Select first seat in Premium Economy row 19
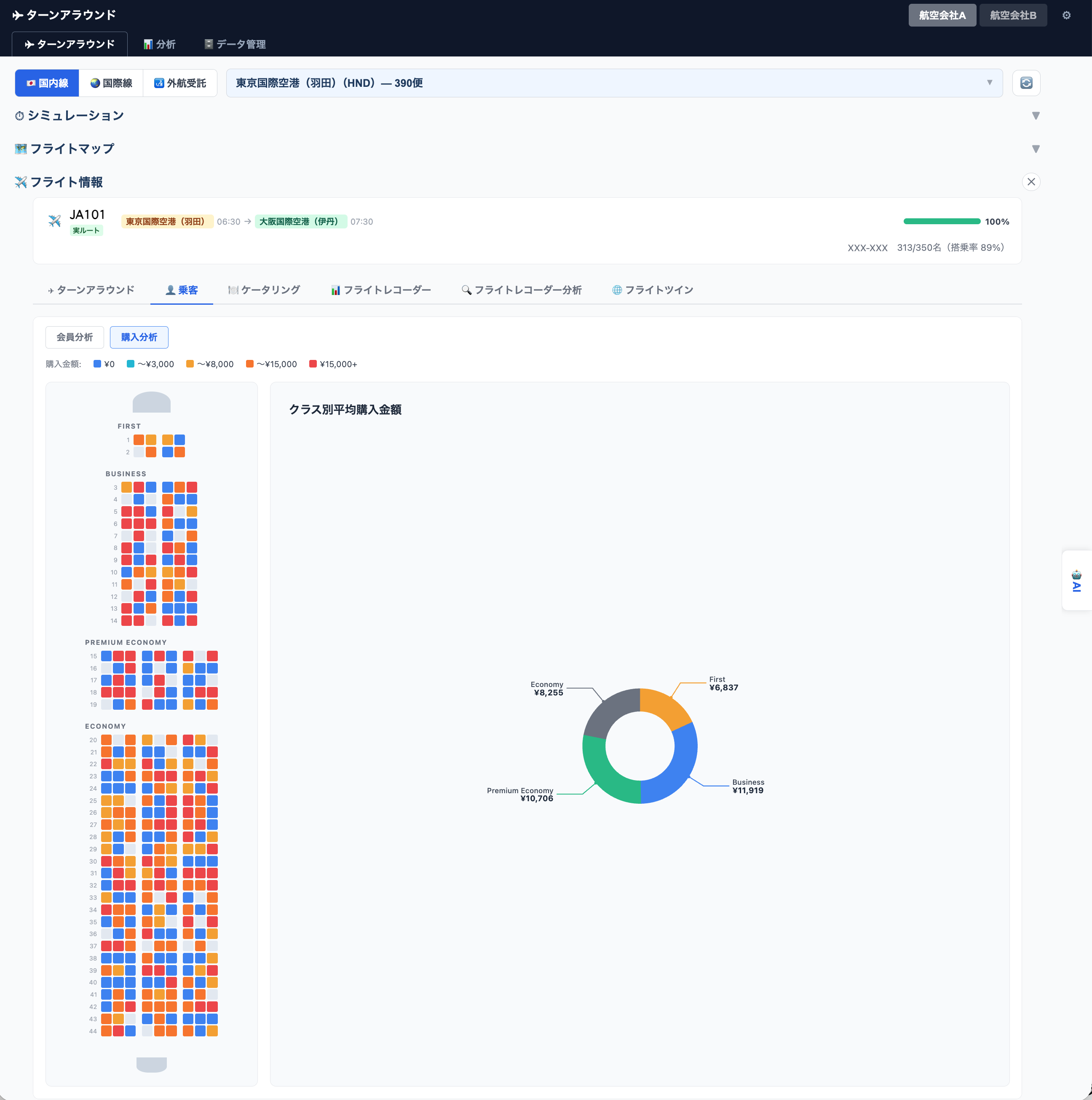The width and height of the screenshot is (1092, 1100). [x=107, y=705]
